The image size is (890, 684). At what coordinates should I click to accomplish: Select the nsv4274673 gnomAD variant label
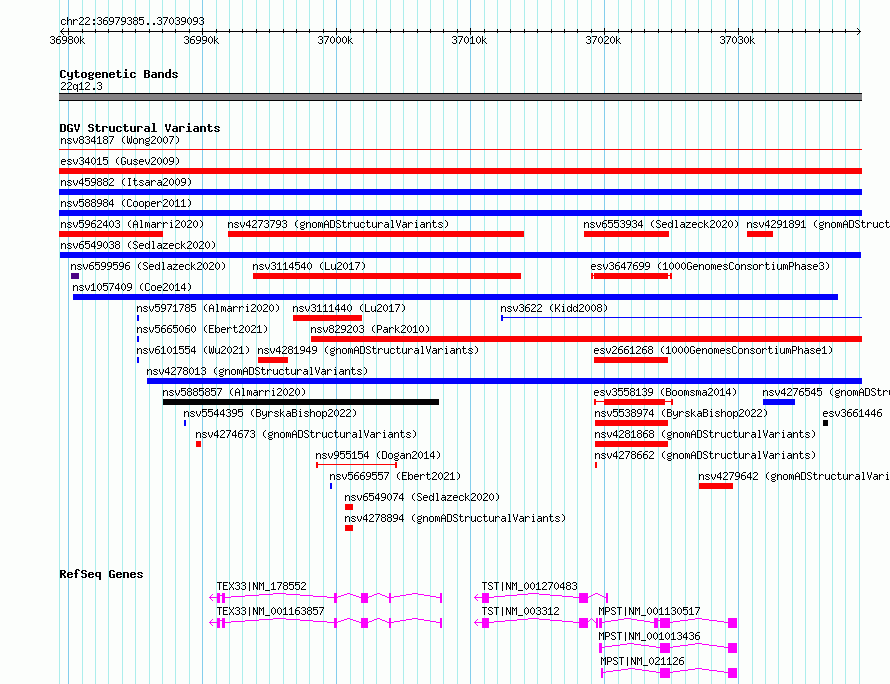306,434
